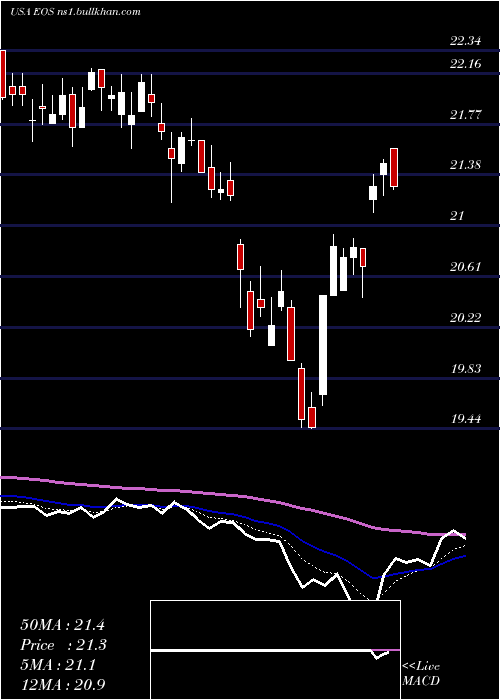The width and height of the screenshot is (500, 700).
Task: Select the 22.34 price level label
Action: [465, 41]
